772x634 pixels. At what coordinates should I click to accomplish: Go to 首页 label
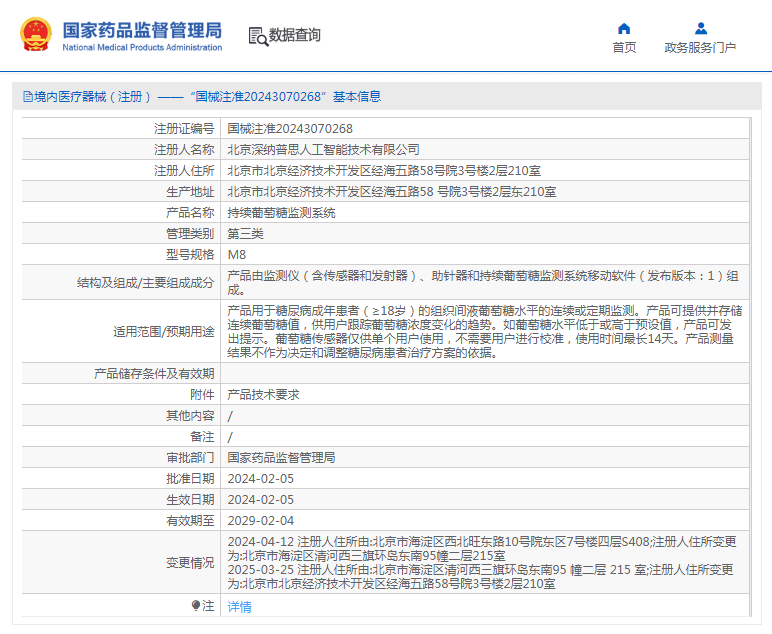tap(624, 47)
